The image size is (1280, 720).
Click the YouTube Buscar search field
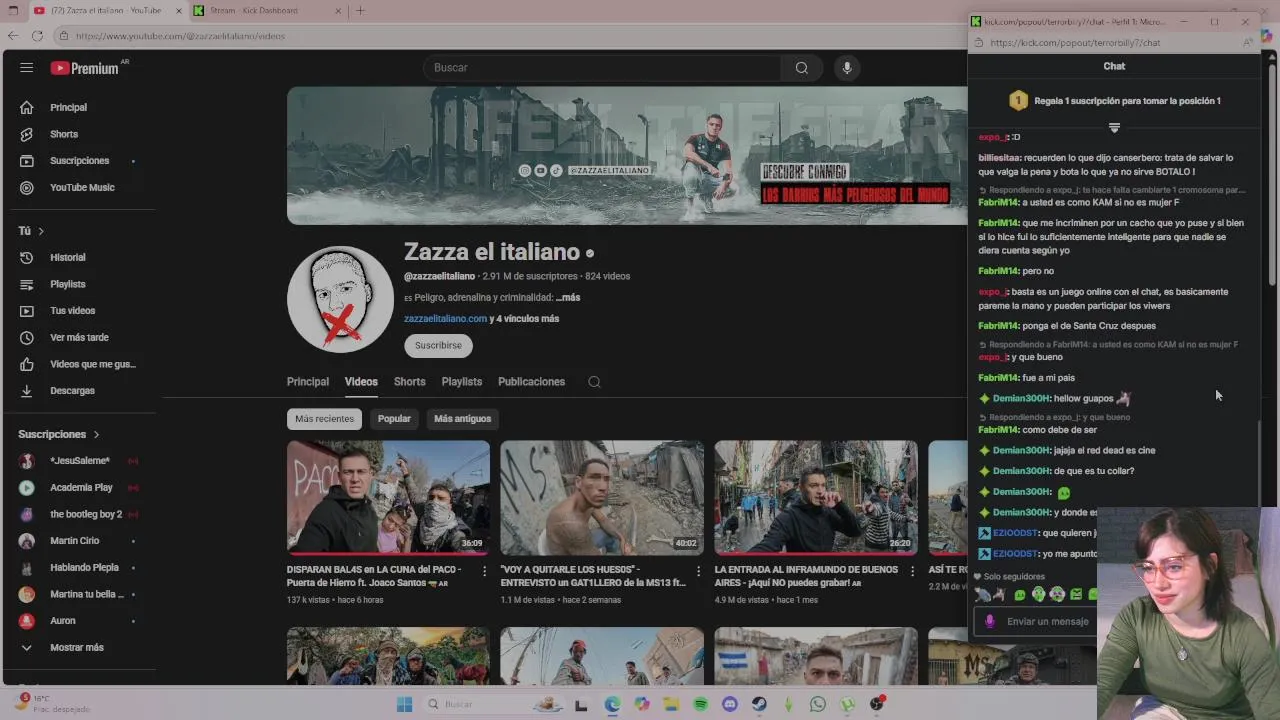603,68
